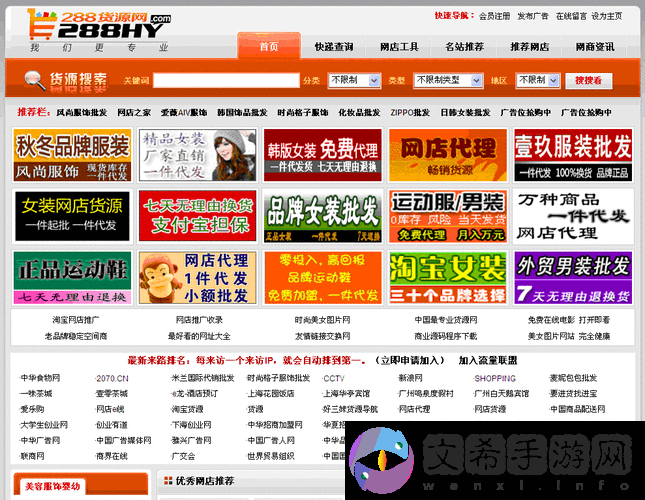Open the 万种商品 一件代发 banner
Screen dimensions: 645x500
click(573, 216)
